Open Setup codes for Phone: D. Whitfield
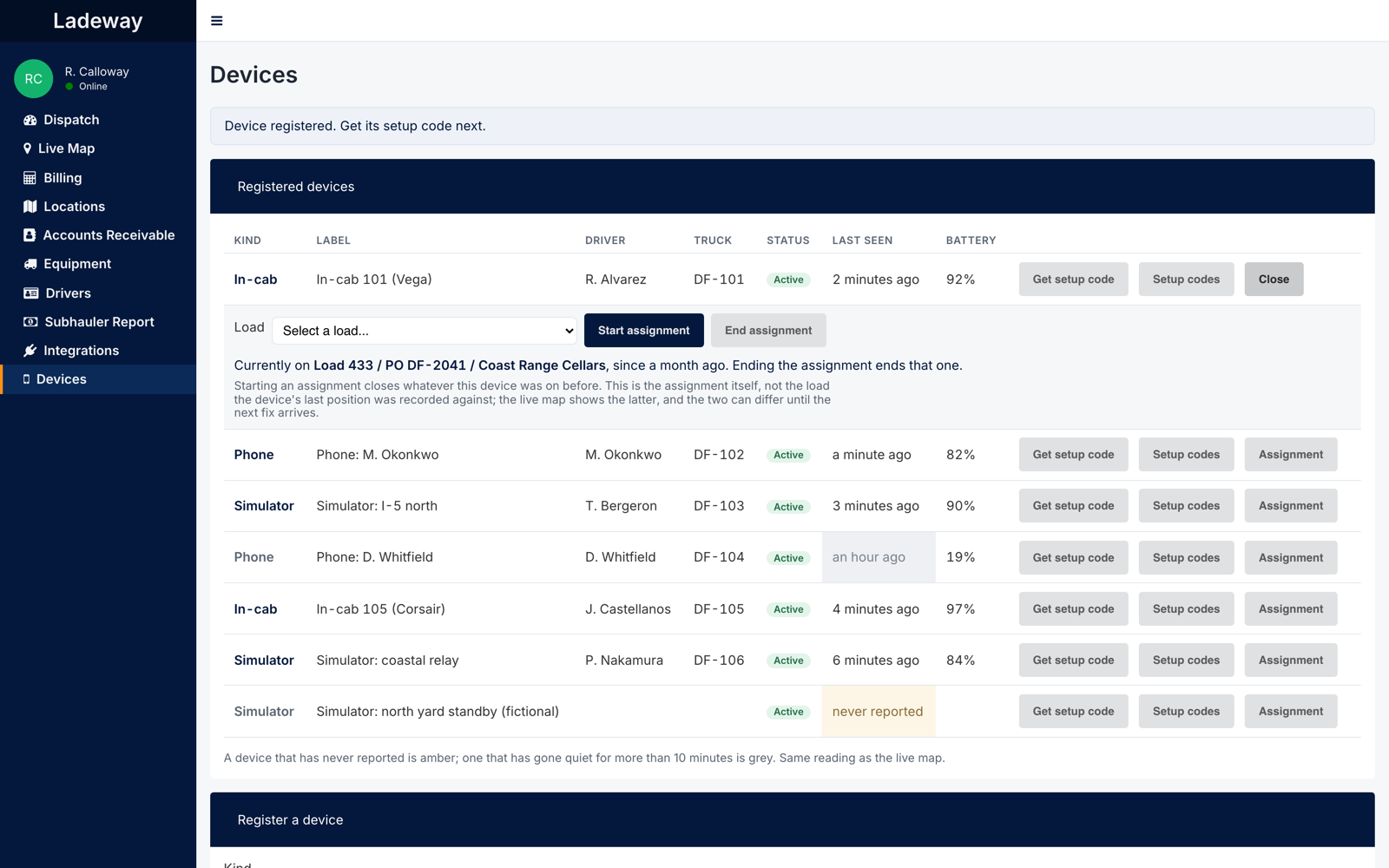This screenshot has height=868, width=1389. point(1186,557)
